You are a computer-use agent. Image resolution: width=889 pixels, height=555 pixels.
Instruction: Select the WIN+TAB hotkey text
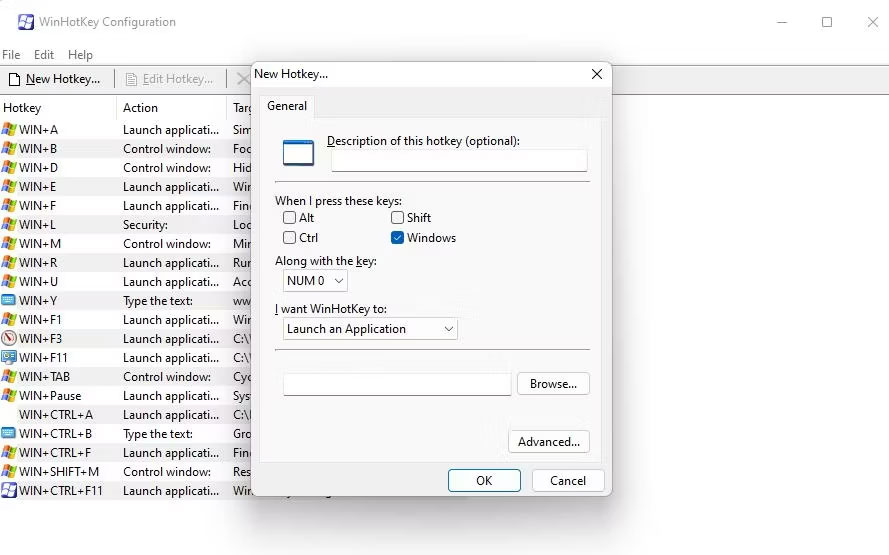44,376
